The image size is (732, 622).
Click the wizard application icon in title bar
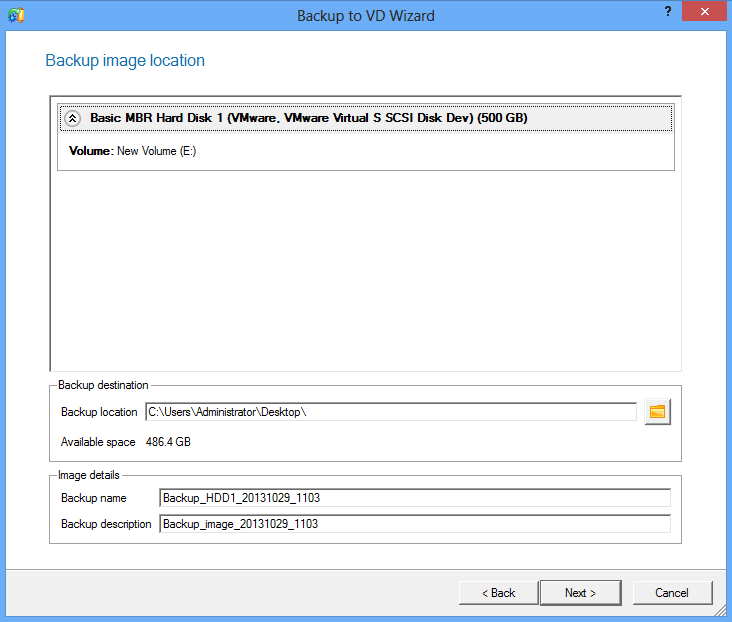(14, 15)
